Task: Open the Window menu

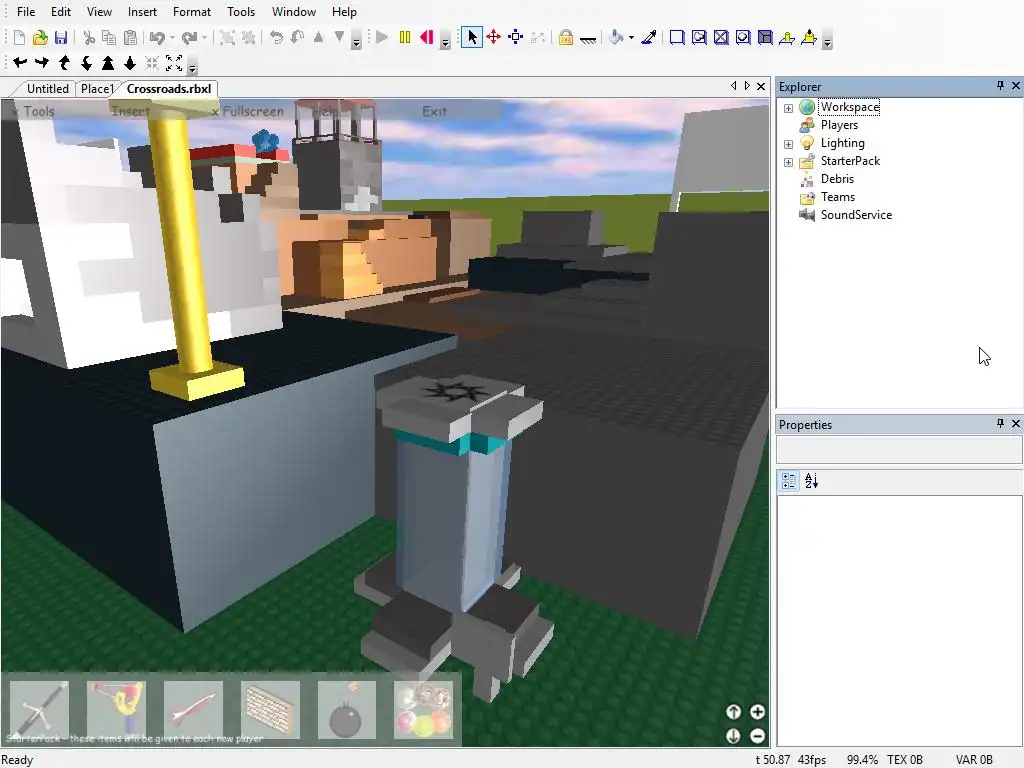Action: [294, 12]
